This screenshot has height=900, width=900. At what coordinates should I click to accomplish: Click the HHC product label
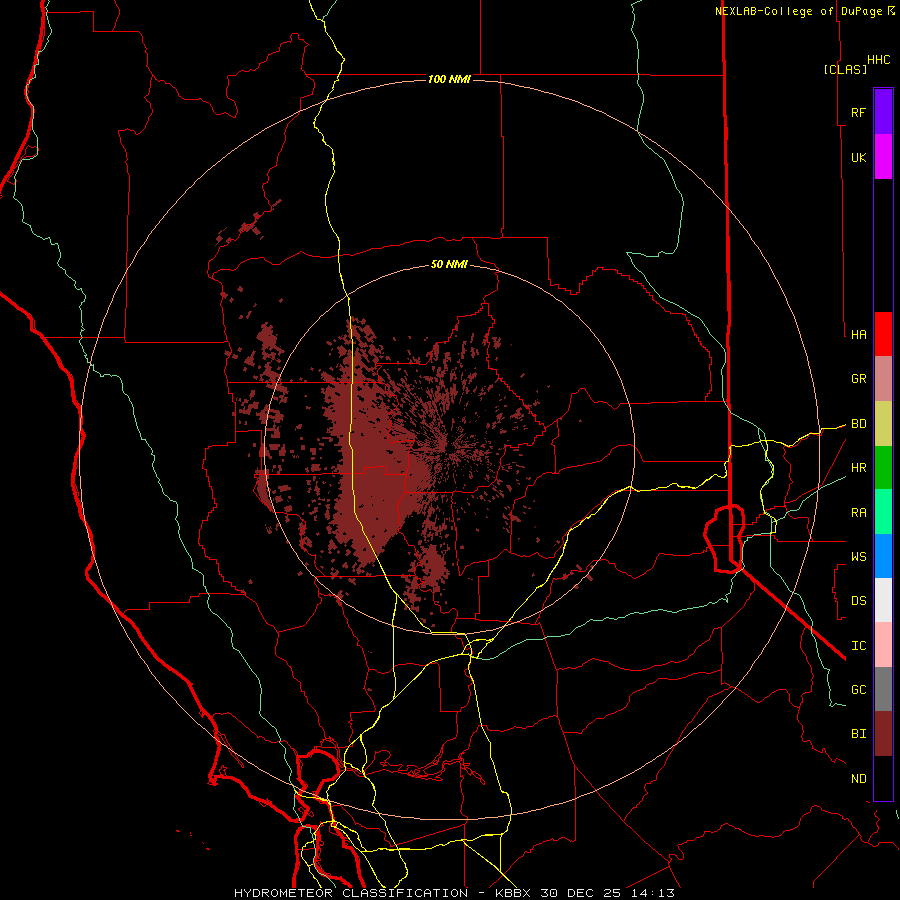(879, 60)
